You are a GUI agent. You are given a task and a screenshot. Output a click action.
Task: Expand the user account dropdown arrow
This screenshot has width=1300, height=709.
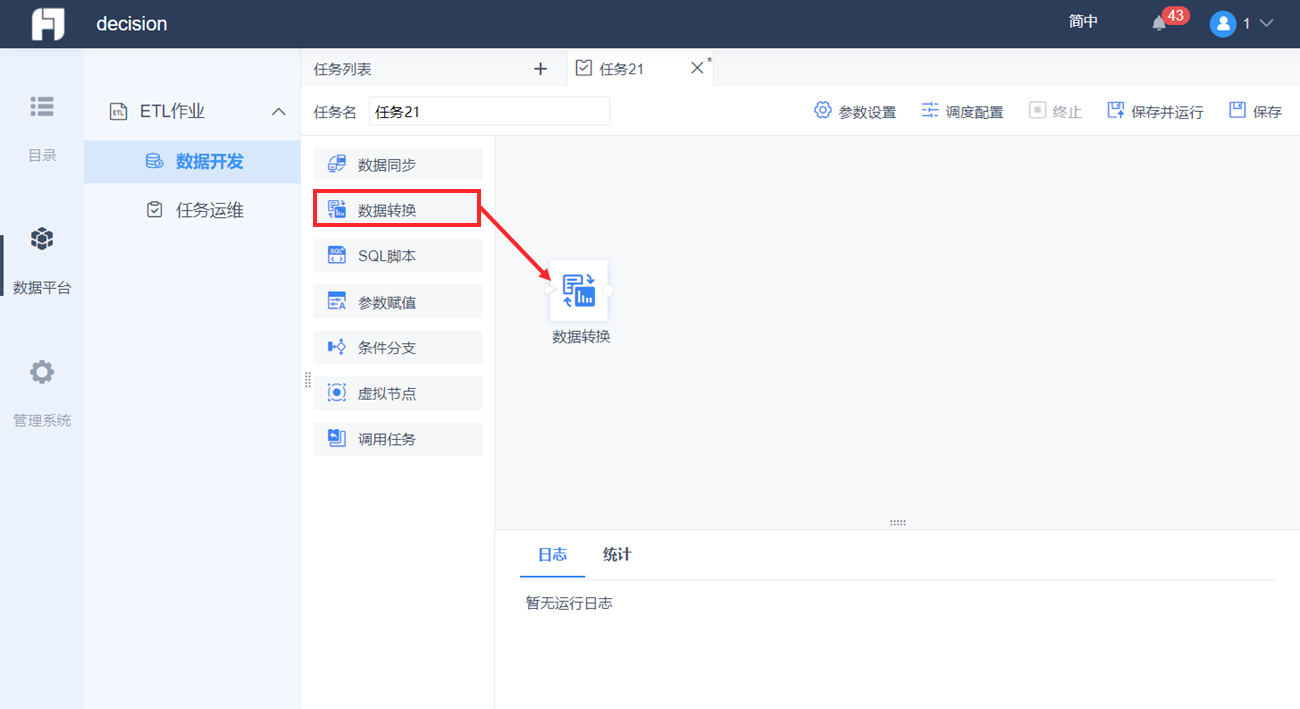[x=1266, y=23]
